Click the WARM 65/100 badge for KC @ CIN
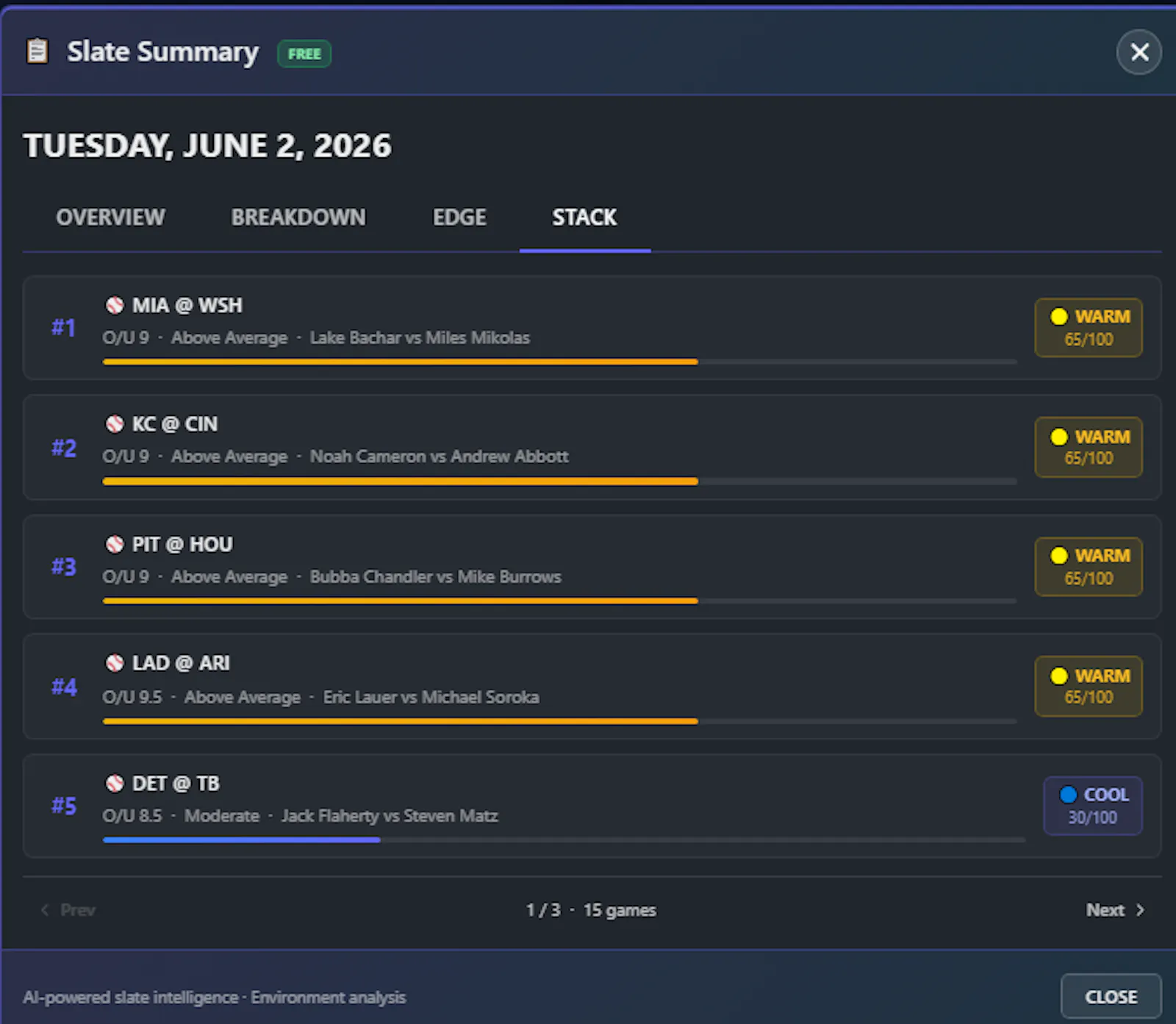Viewport: 1176px width, 1024px height. (1089, 447)
